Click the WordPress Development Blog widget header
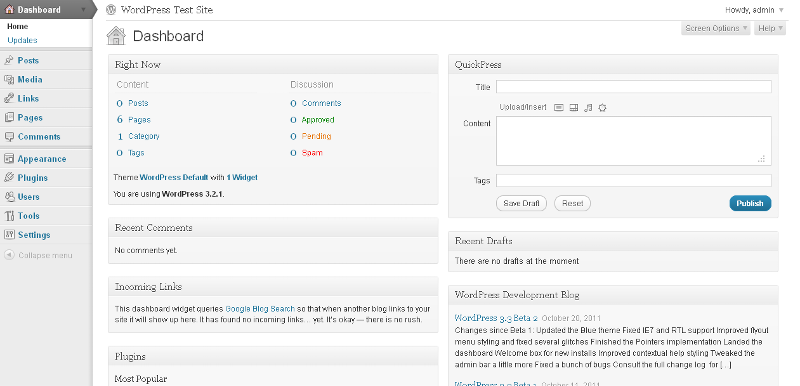The image size is (800, 386). click(x=613, y=295)
